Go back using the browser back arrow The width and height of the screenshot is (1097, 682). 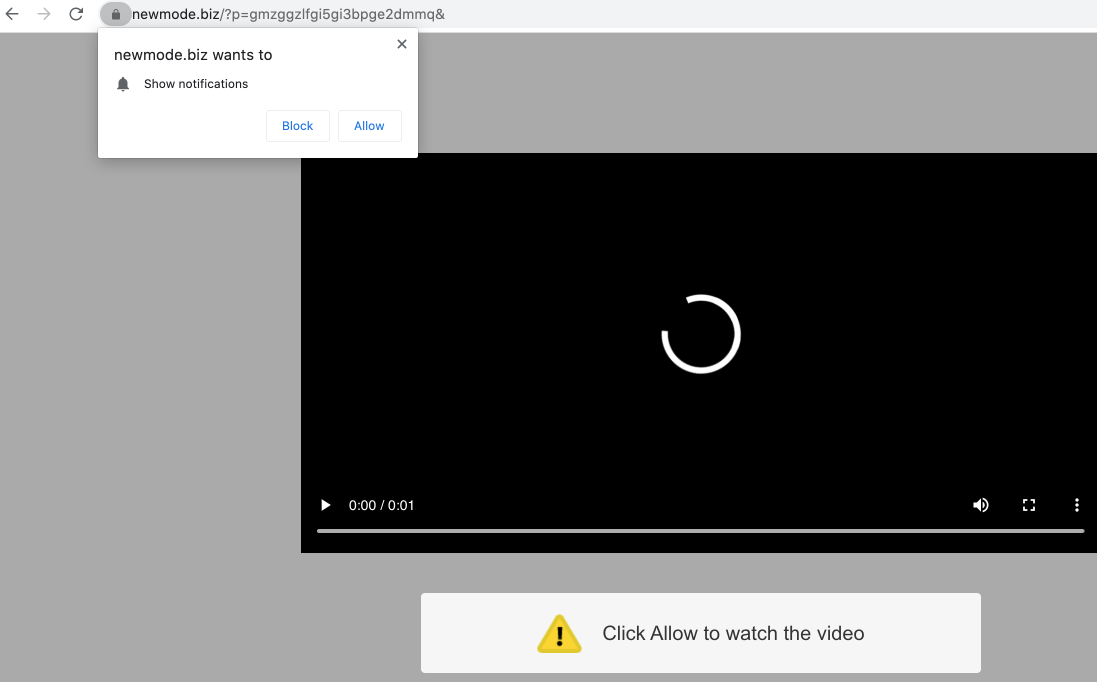(13, 14)
